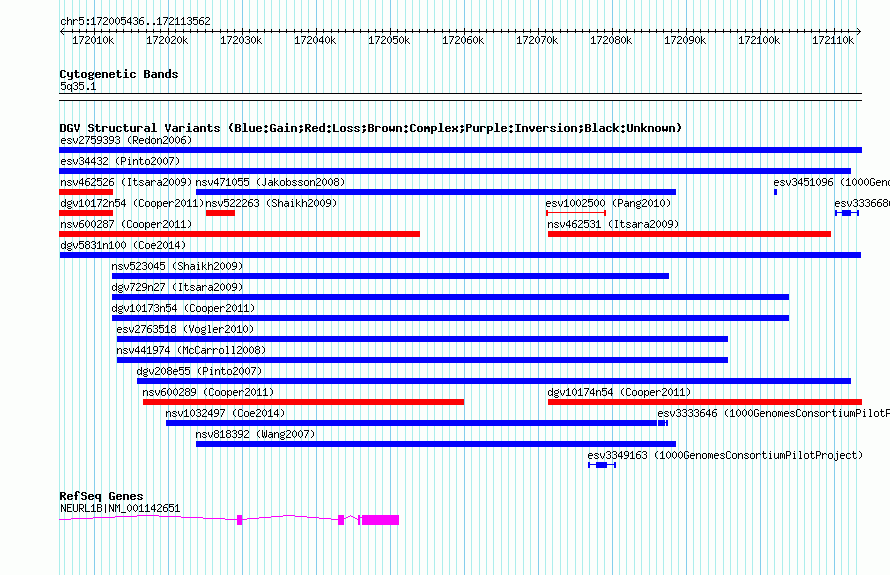Open the nsv523045 (Shaikh2009) gain variant
Screen dimensions: 890x575
[x=391, y=276]
